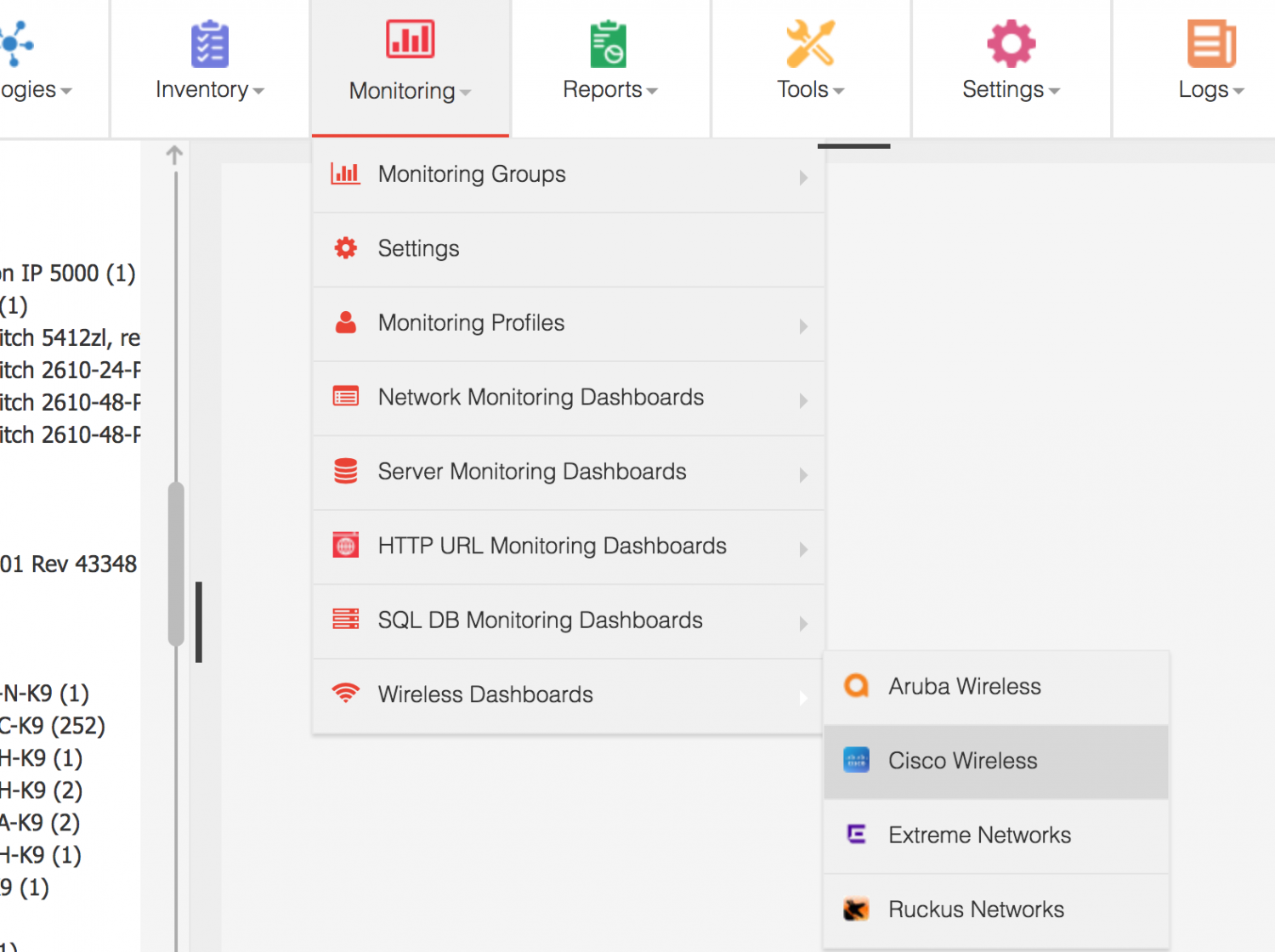1275x952 pixels.
Task: Click the Monitoring Profiles person icon
Action: (x=345, y=322)
